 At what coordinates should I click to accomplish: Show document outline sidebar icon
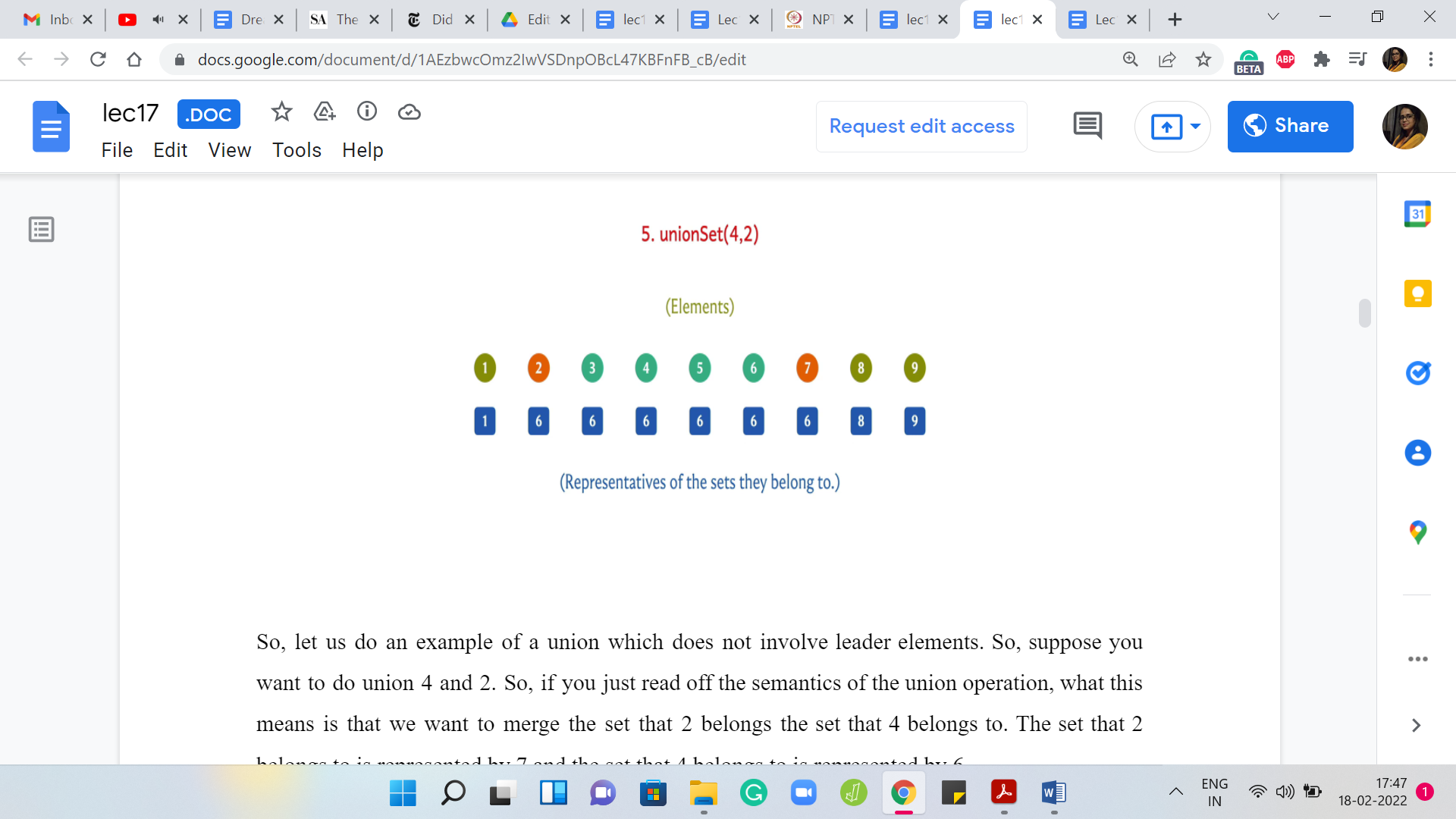coord(42,229)
